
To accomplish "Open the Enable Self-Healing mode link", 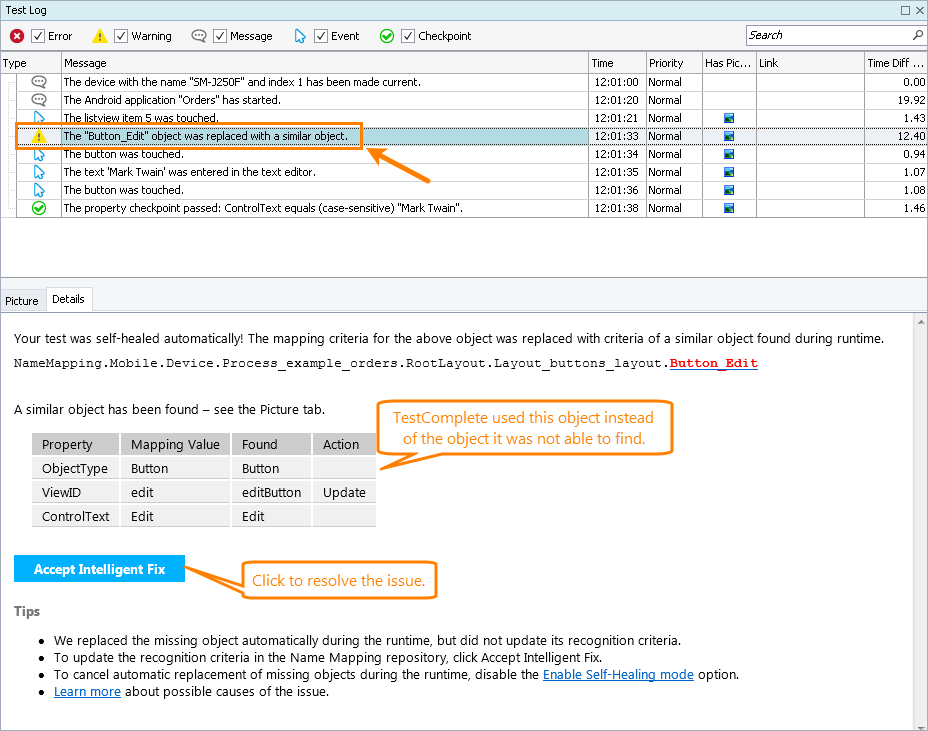I will [x=617, y=674].
